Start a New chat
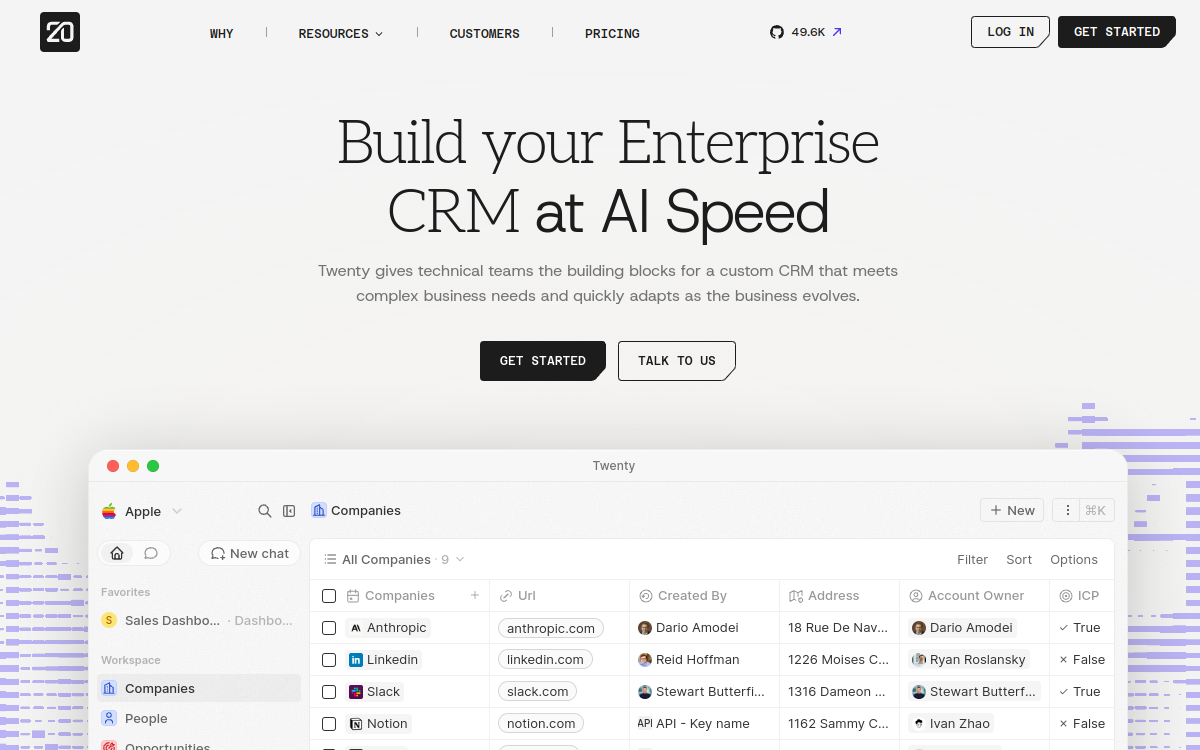Viewport: 1200px width, 750px height. tap(250, 553)
